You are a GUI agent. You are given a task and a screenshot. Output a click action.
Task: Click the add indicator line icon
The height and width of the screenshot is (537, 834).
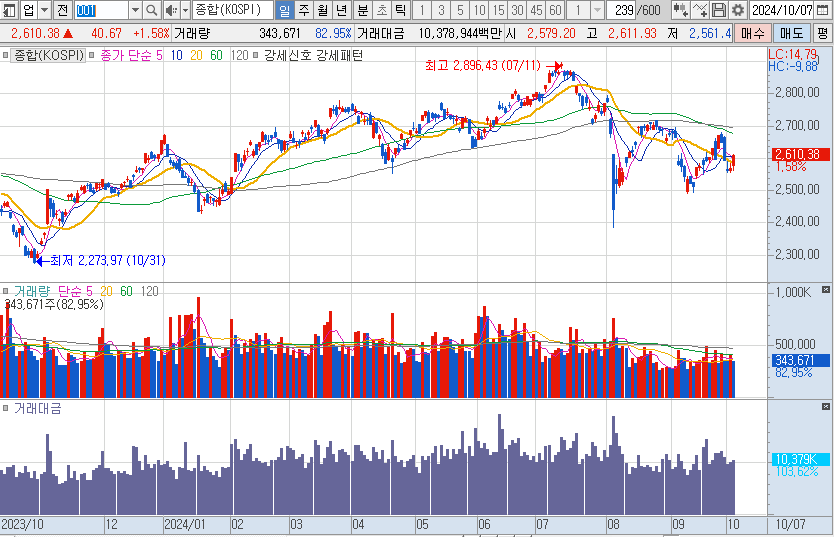(x=700, y=10)
